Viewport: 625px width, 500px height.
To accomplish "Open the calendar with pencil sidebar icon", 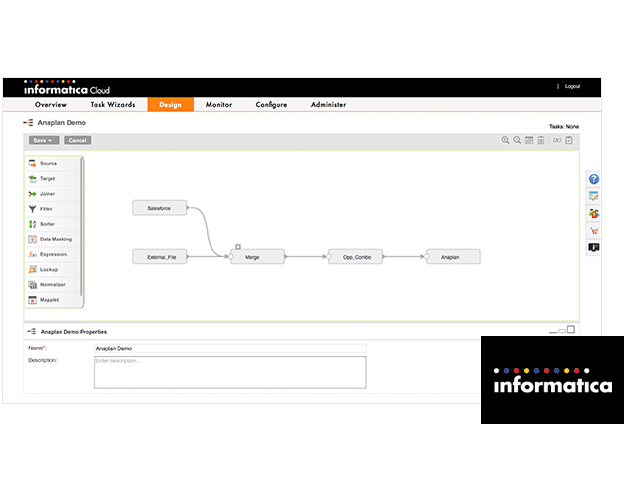I will click(594, 196).
